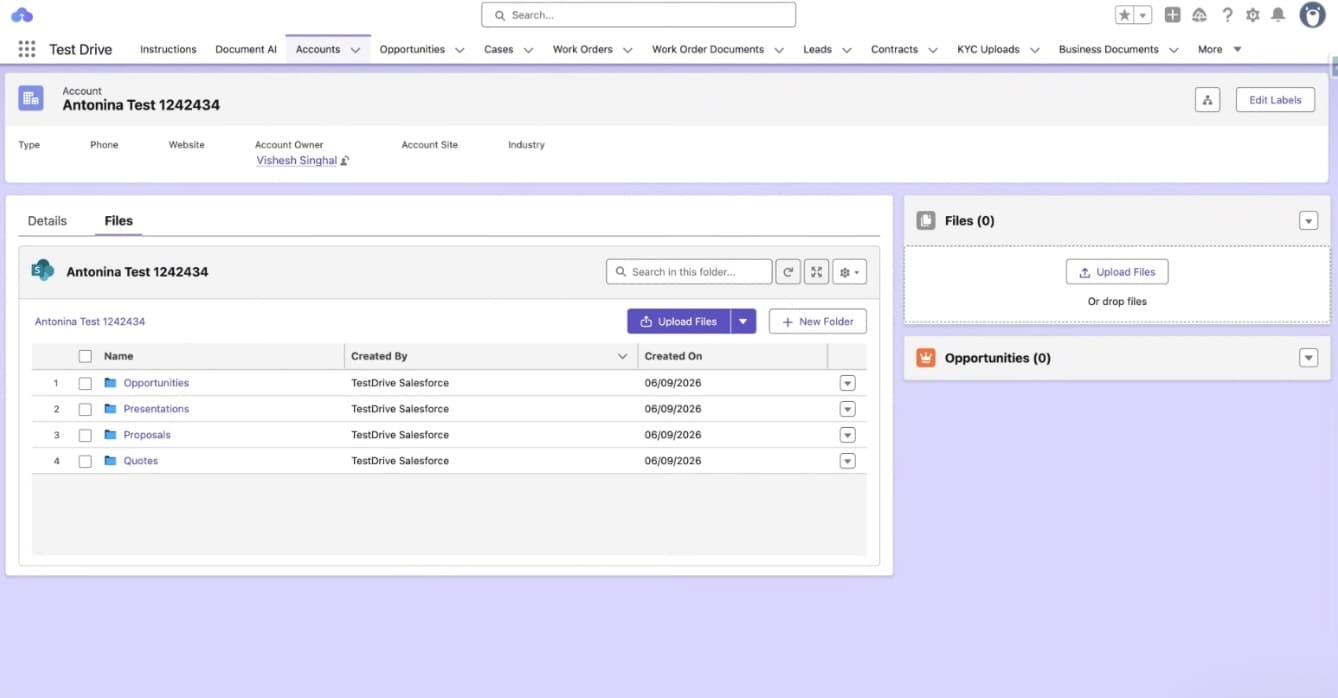Image resolution: width=1338 pixels, height=698 pixels.
Task: Click the global actions plus icon
Action: pos(1173,15)
